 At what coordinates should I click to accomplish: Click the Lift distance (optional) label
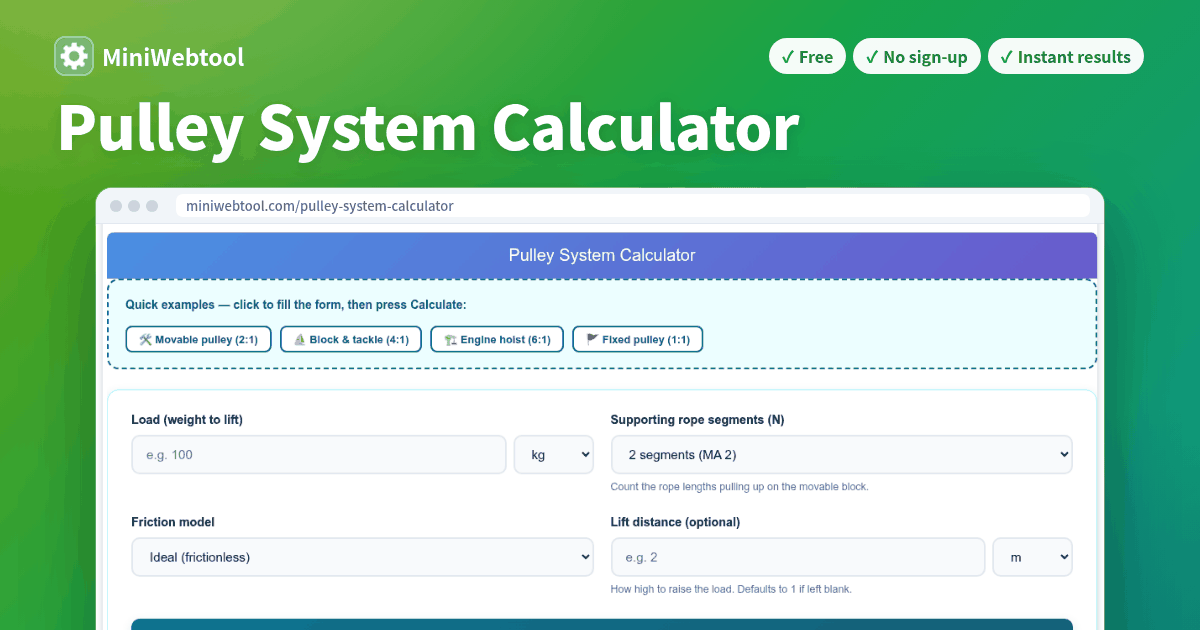[675, 522]
